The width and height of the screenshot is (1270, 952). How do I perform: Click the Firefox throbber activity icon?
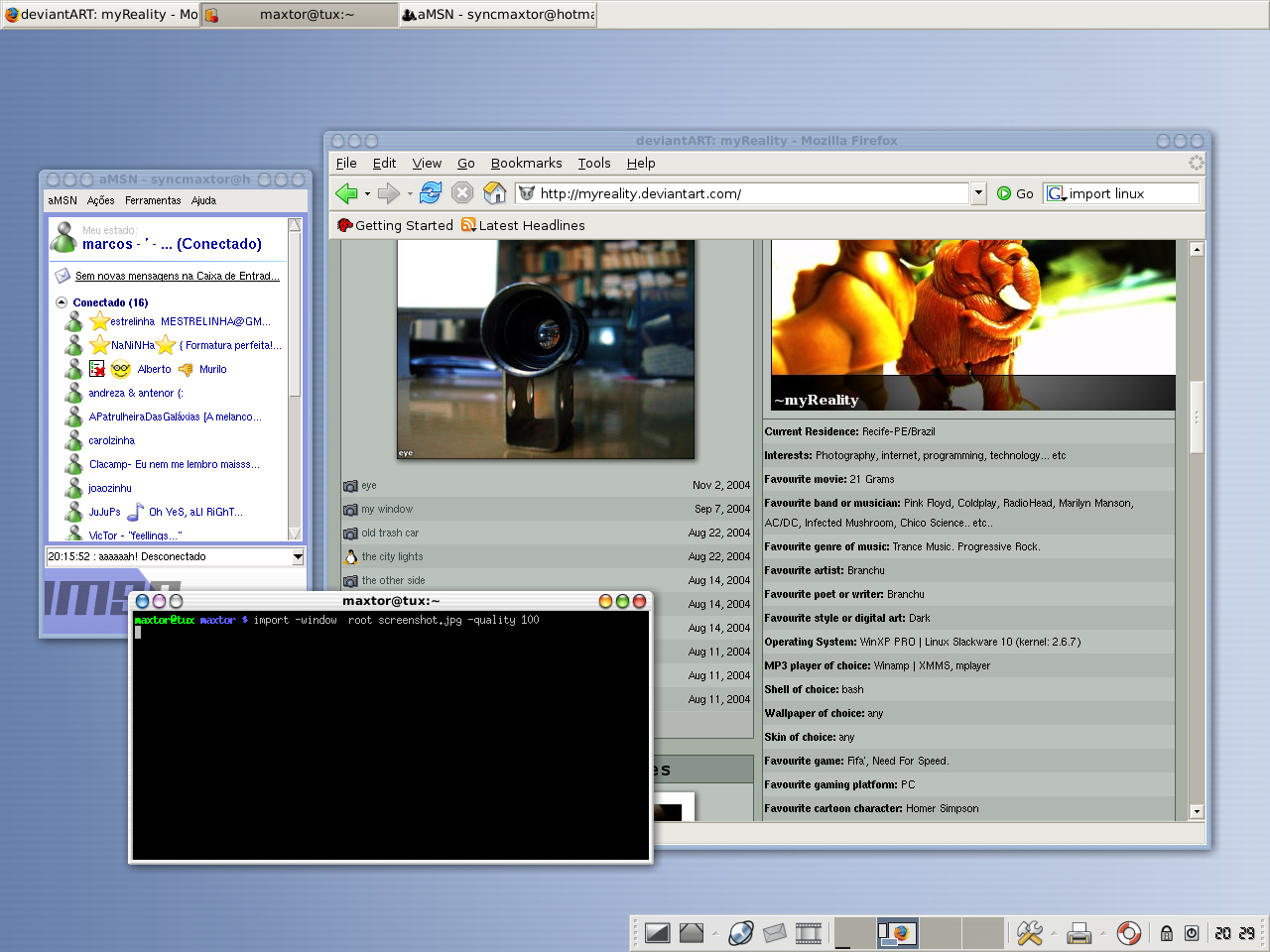click(1196, 163)
